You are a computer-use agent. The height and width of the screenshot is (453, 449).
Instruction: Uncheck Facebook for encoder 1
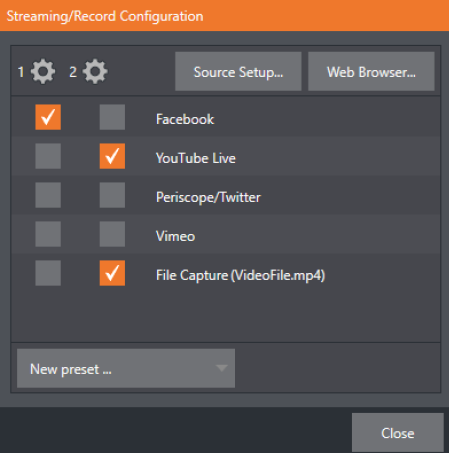pos(48,117)
